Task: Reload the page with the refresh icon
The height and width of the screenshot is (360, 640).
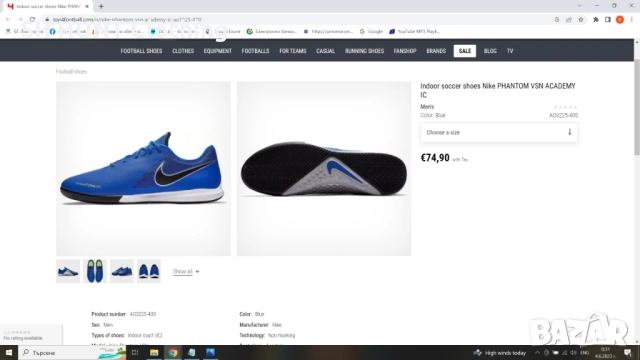Action: pyautogui.click(x=32, y=19)
